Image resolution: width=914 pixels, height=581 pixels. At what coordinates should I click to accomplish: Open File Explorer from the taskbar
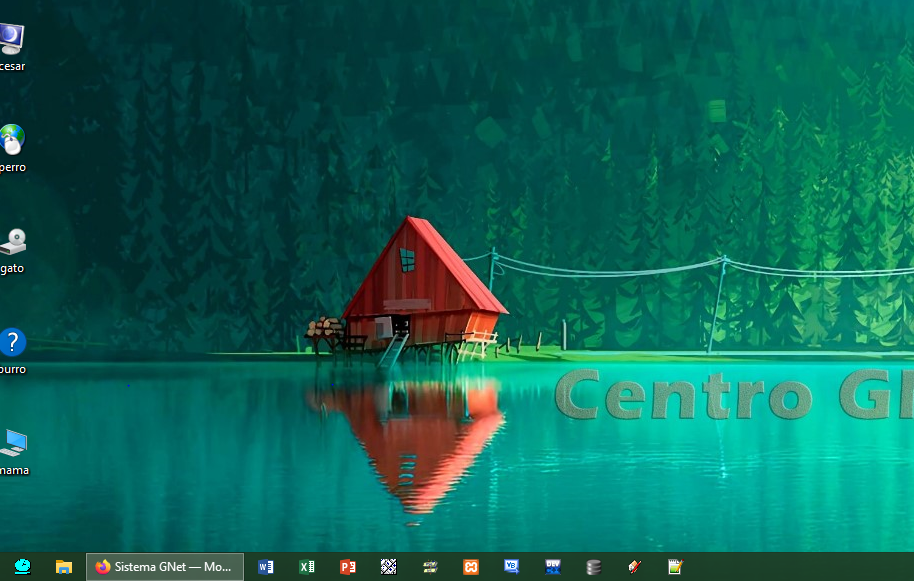[64, 566]
